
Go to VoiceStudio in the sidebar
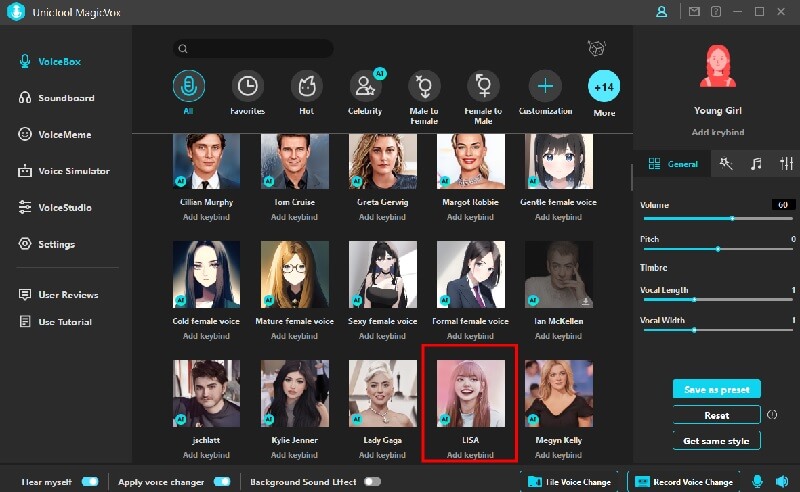(x=64, y=207)
